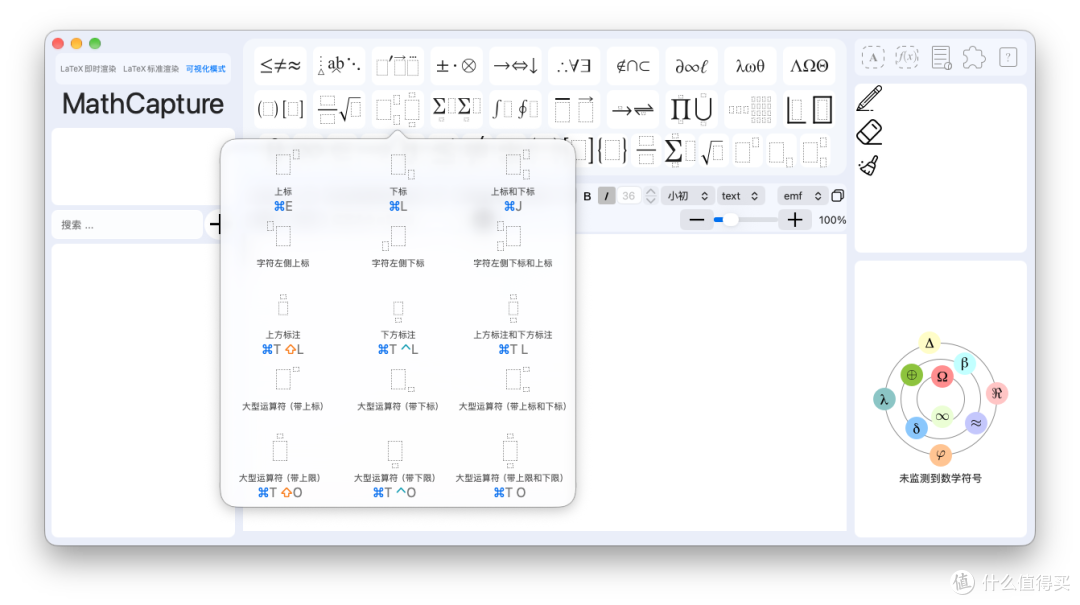Open the plugin puzzle-piece icon
This screenshot has height=605, width=1080.
(974, 57)
